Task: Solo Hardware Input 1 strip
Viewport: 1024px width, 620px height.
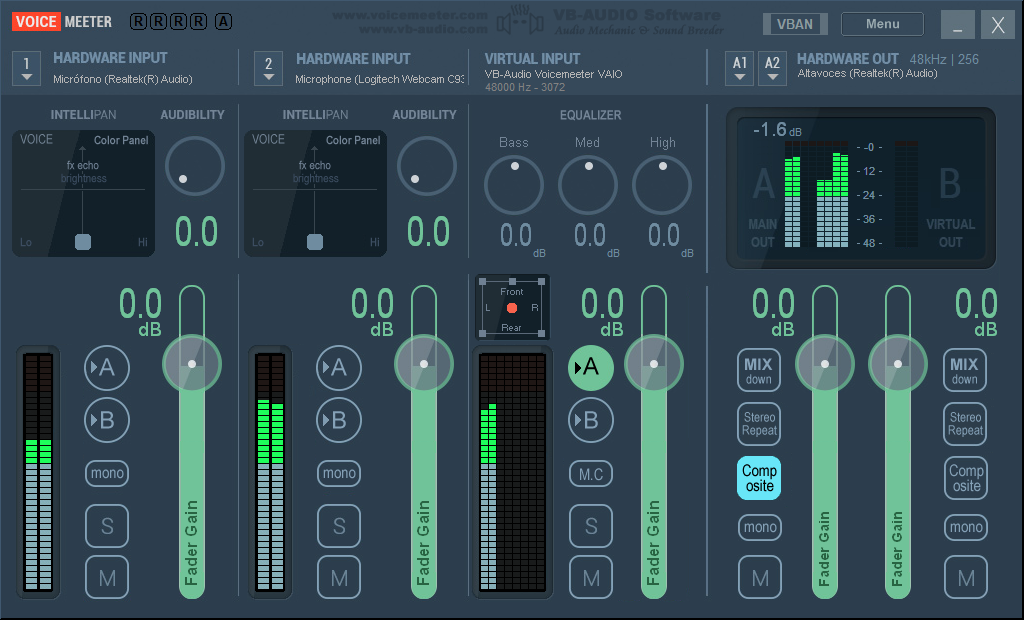Action: pyautogui.click(x=106, y=525)
